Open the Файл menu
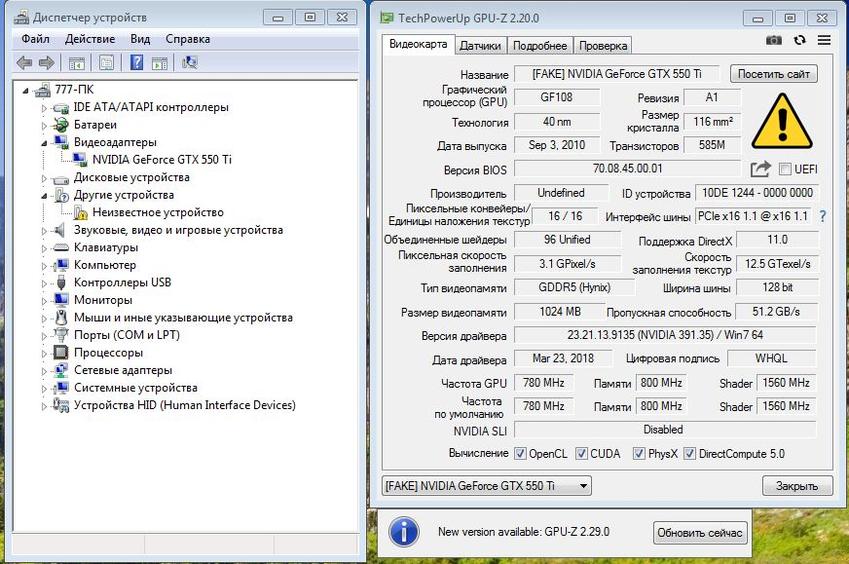 [35, 40]
